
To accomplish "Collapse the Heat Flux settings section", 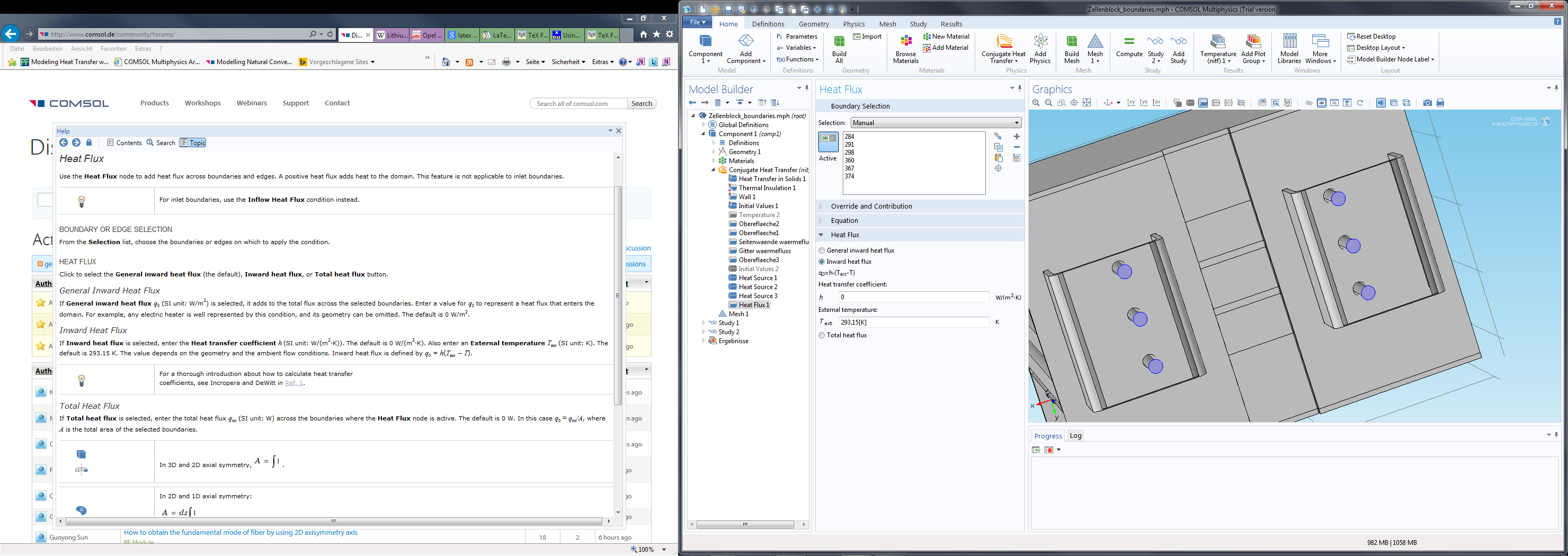I will point(821,235).
